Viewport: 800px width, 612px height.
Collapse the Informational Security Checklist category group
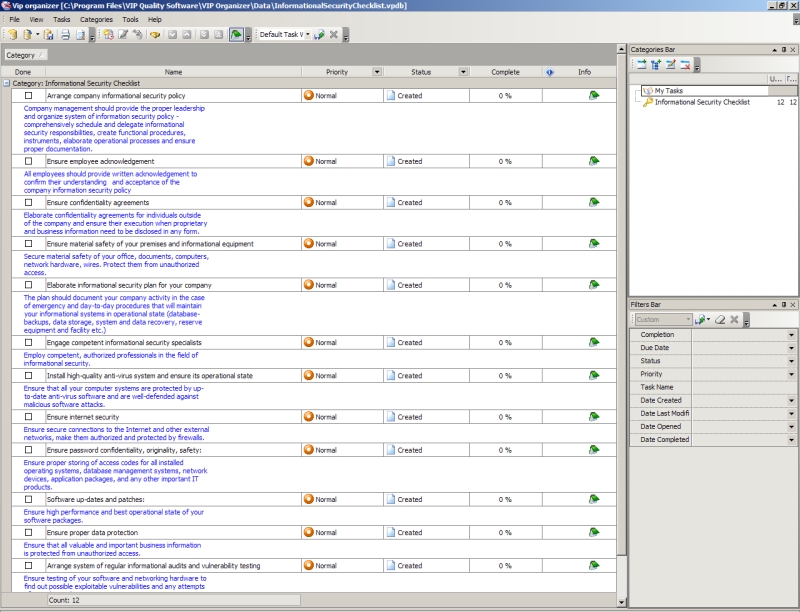pyautogui.click(x=7, y=83)
